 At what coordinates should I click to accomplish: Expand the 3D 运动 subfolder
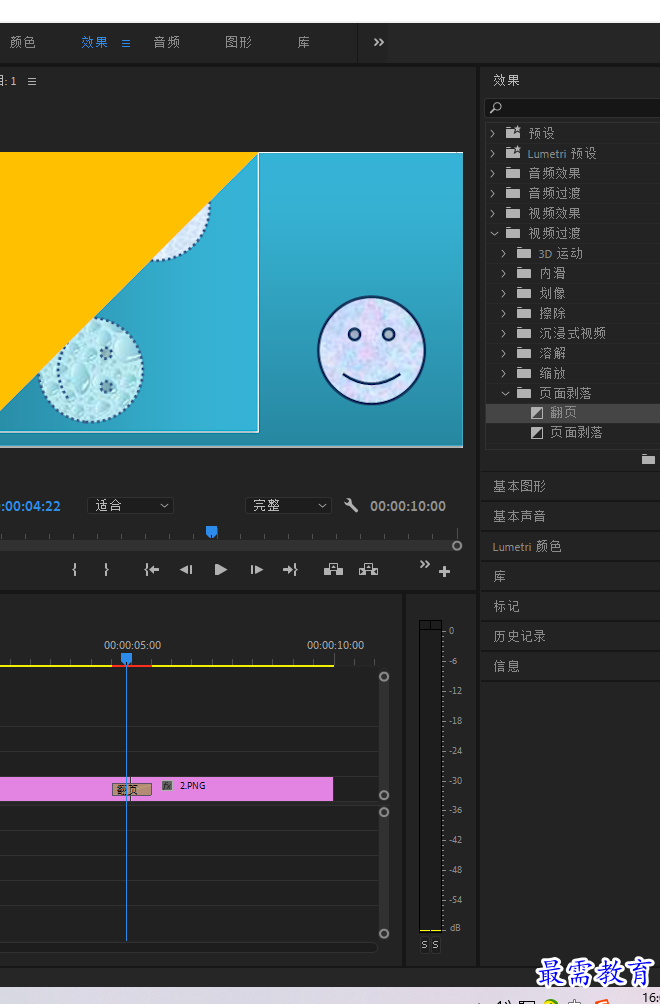[504, 254]
